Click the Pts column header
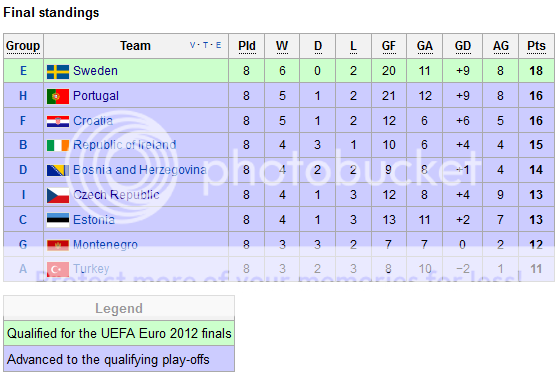Image resolution: width=557 pixels, height=373 pixels. 536,46
